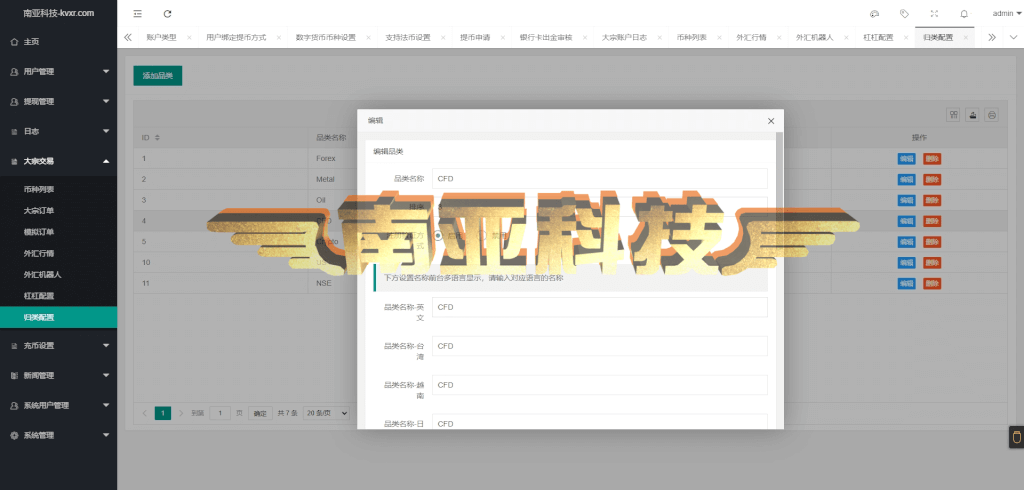Click 删除 for the NSE row

click(x=932, y=284)
